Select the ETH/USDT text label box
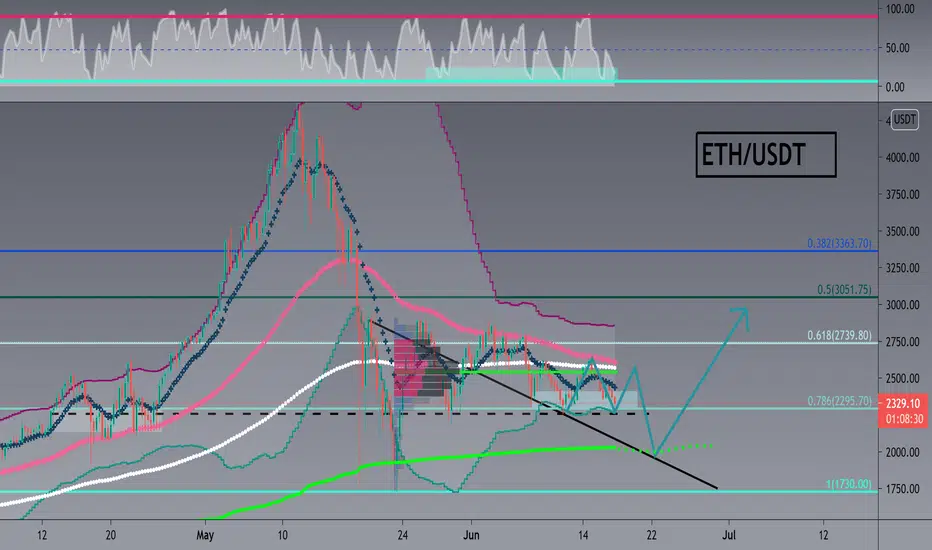This screenshot has height=550, width=932. (x=766, y=155)
